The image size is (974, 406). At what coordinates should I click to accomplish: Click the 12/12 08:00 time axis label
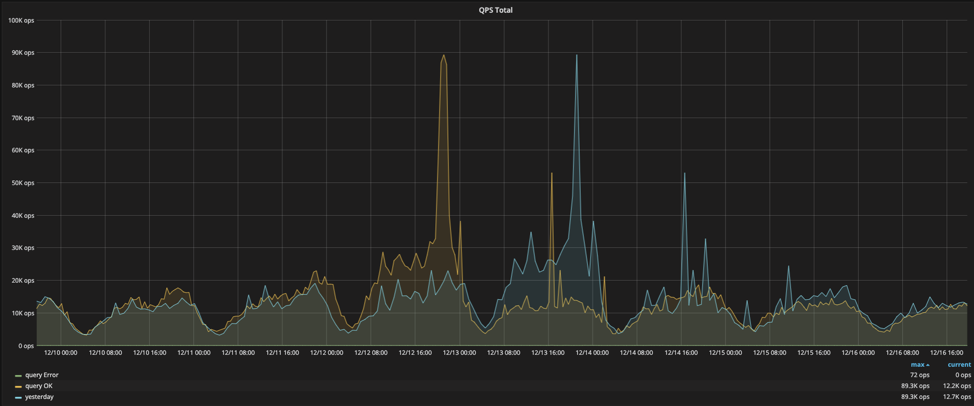click(371, 353)
